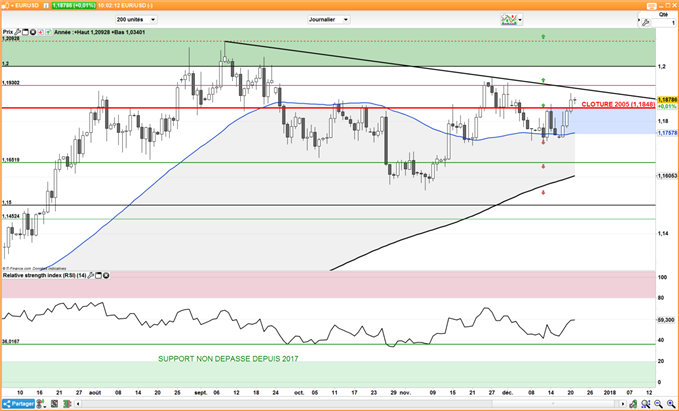This screenshot has width=679, height=411.
Task: Click the zoom out magnifier icon
Action: click(x=659, y=404)
